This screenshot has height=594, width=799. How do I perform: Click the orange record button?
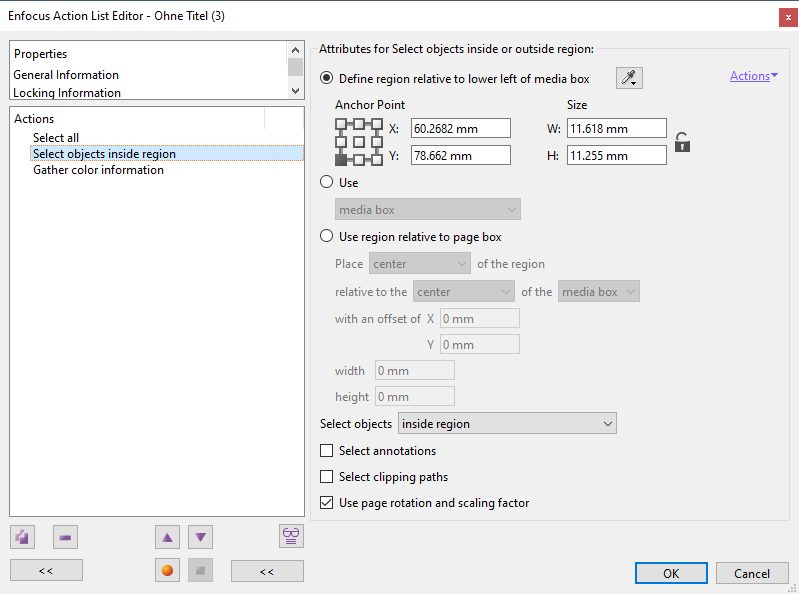(x=167, y=571)
